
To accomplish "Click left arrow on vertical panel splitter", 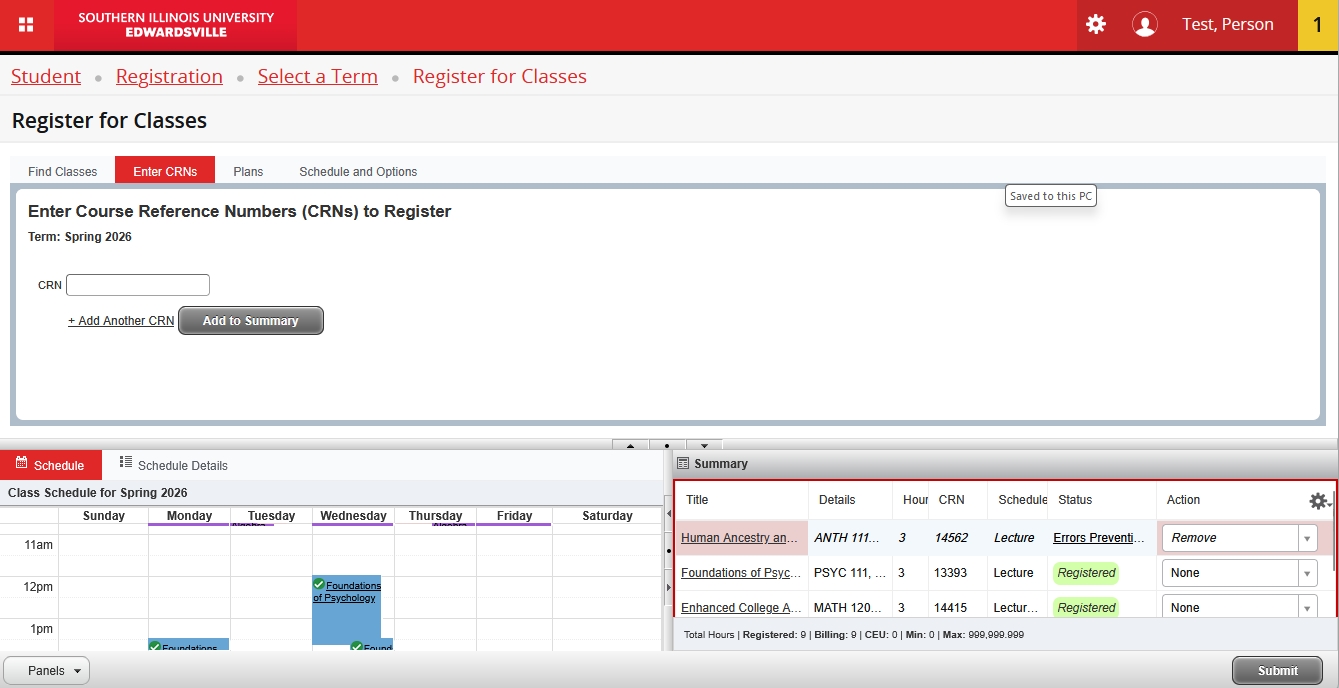I will click(x=668, y=513).
